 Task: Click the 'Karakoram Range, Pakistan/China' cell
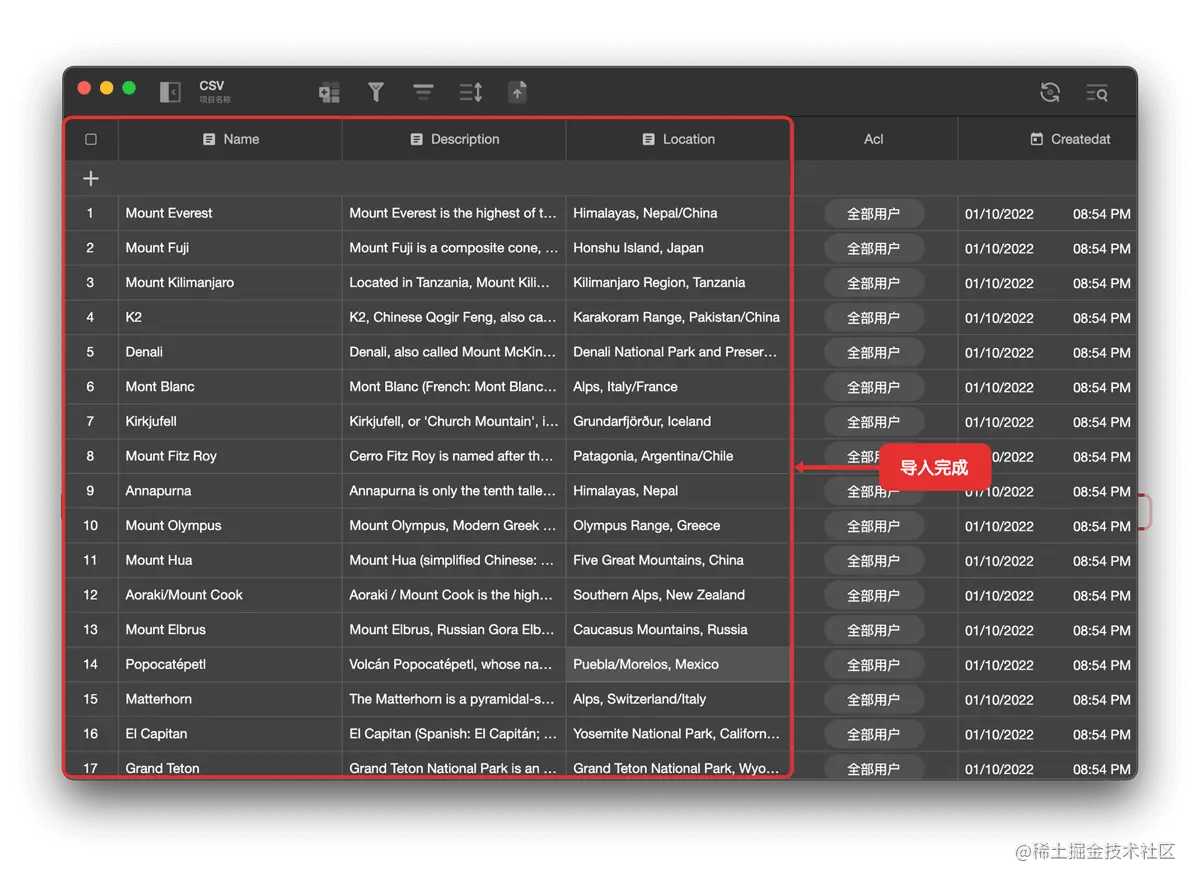tap(678, 317)
